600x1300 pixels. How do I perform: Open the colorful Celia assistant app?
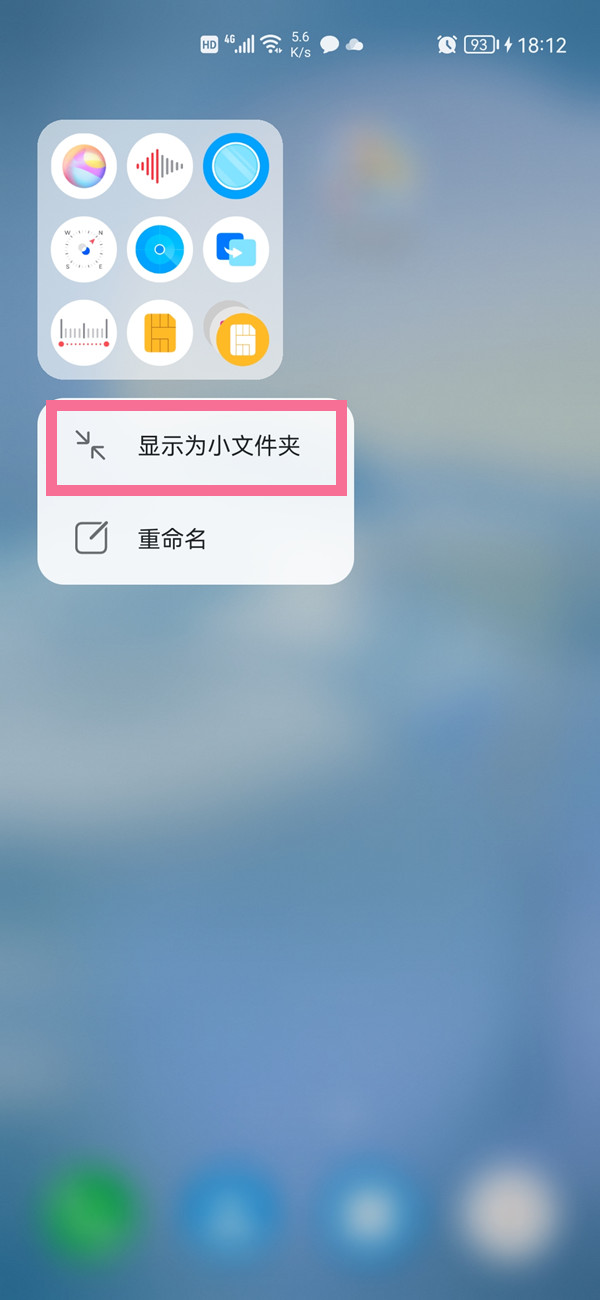tap(84, 166)
